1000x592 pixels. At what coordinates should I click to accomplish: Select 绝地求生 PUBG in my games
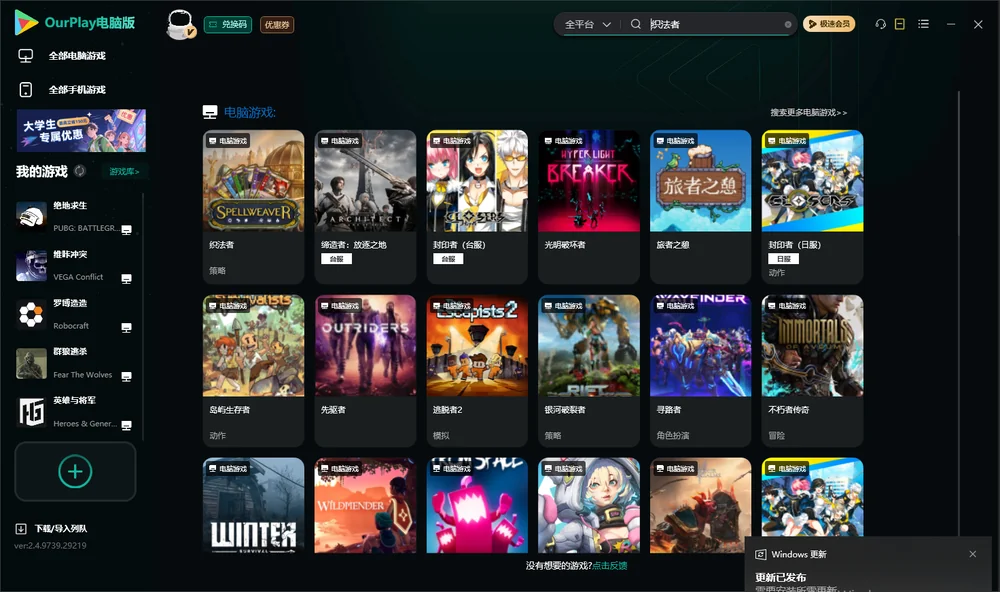[x=75, y=216]
